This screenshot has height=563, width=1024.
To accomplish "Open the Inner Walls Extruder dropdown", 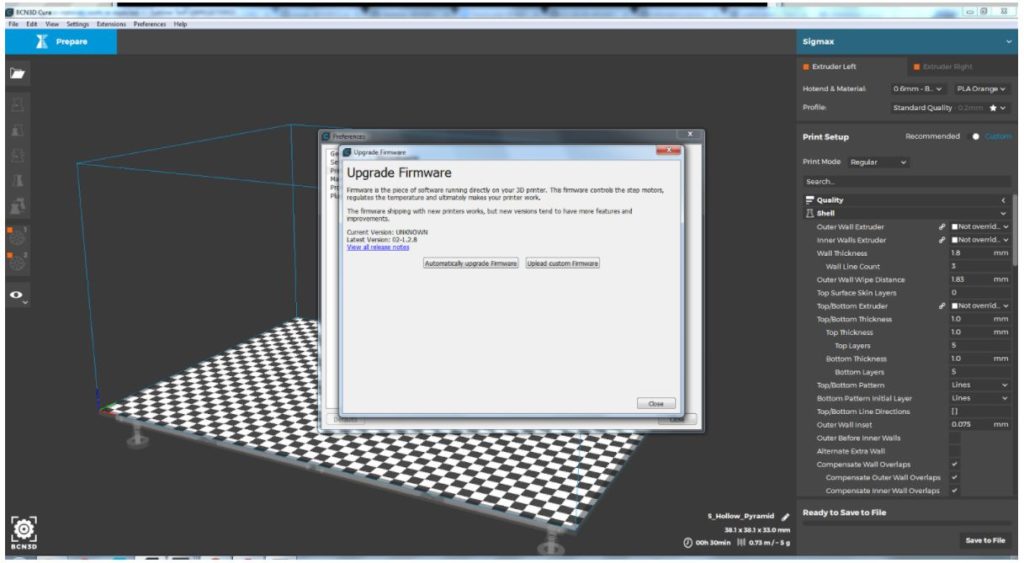I will (980, 240).
